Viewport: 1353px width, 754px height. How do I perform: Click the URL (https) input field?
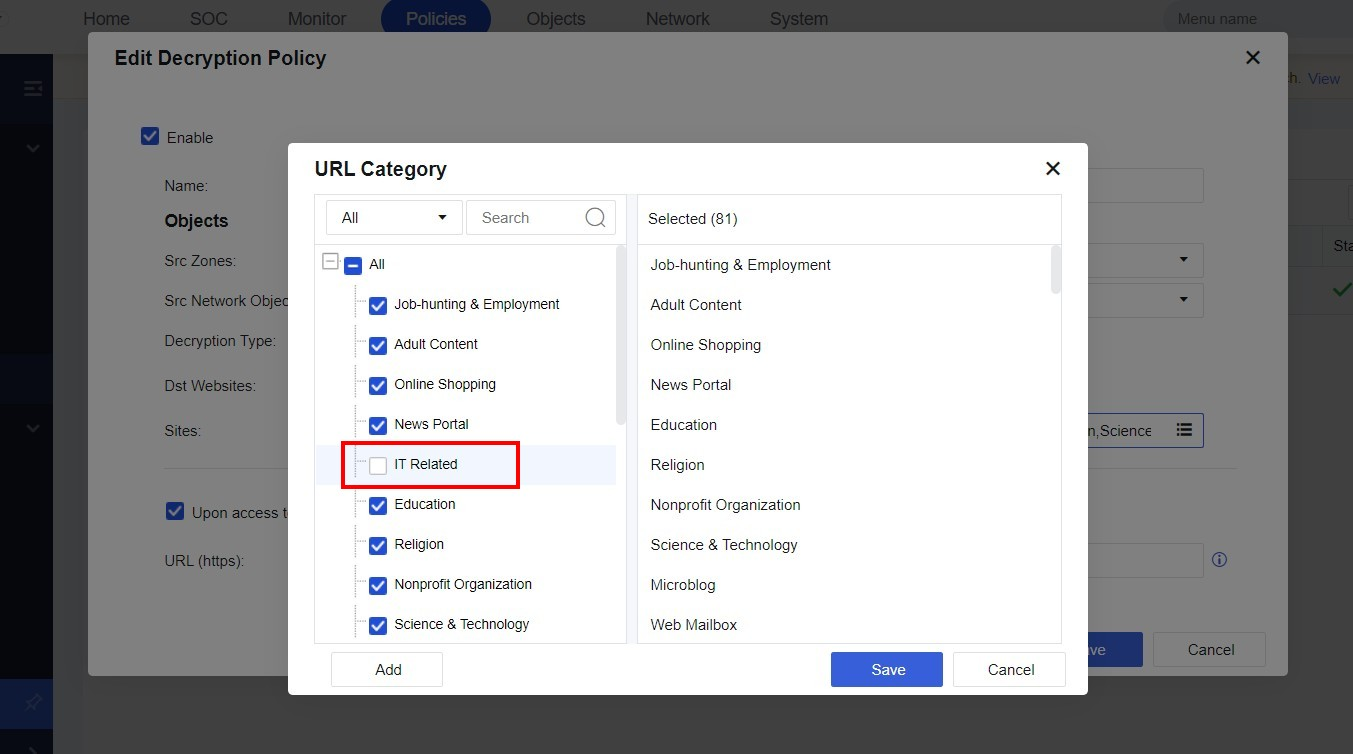1145,560
